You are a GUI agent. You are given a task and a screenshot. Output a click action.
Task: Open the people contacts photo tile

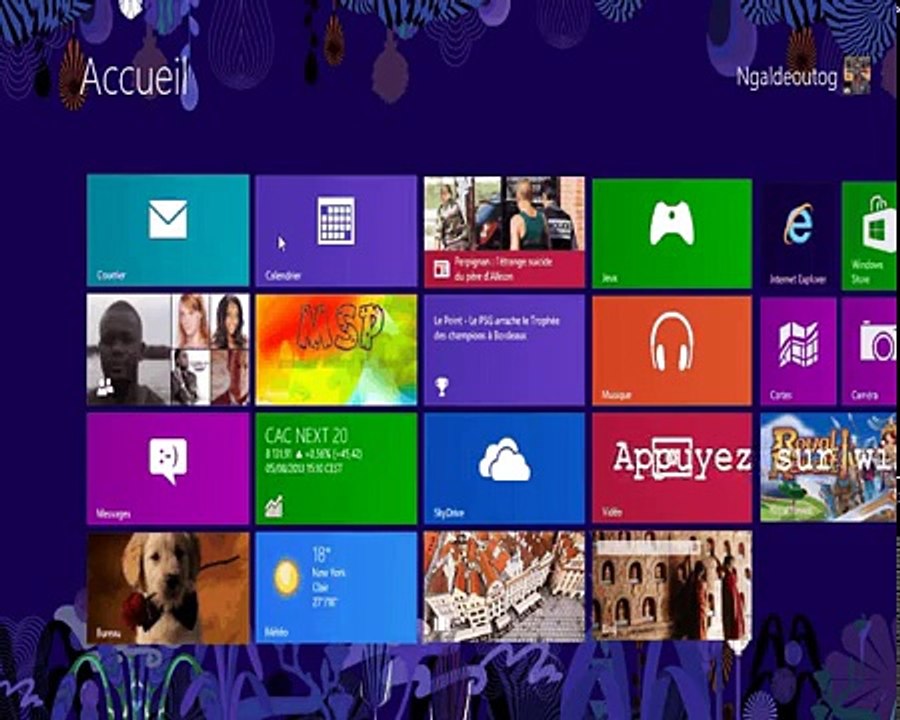pyautogui.click(x=168, y=350)
